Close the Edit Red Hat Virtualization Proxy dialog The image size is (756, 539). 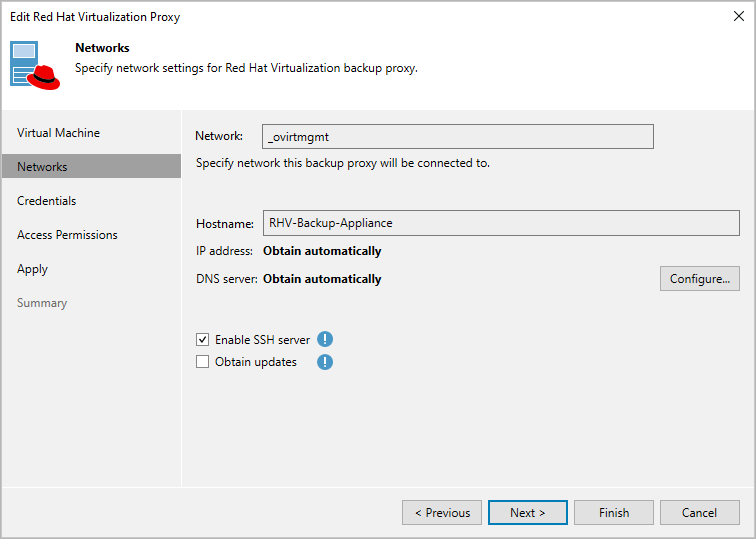[x=739, y=16]
